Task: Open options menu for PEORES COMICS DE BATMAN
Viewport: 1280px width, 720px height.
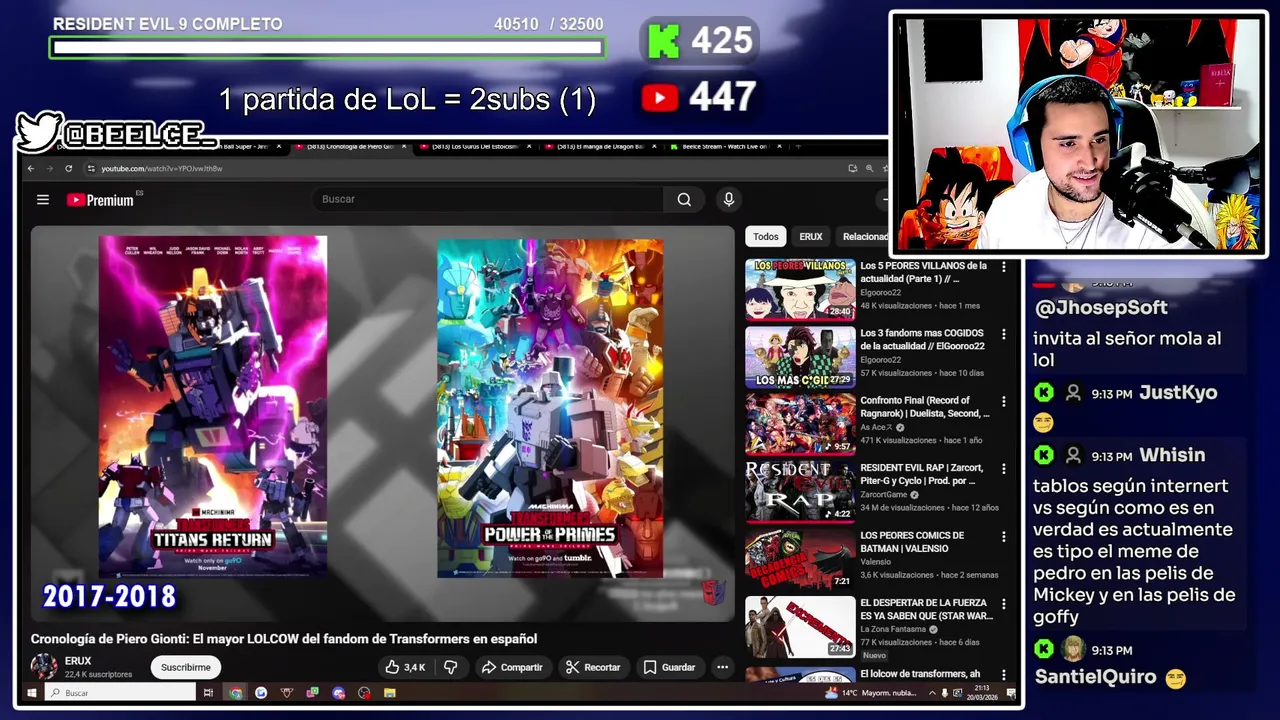Action: tap(1004, 537)
